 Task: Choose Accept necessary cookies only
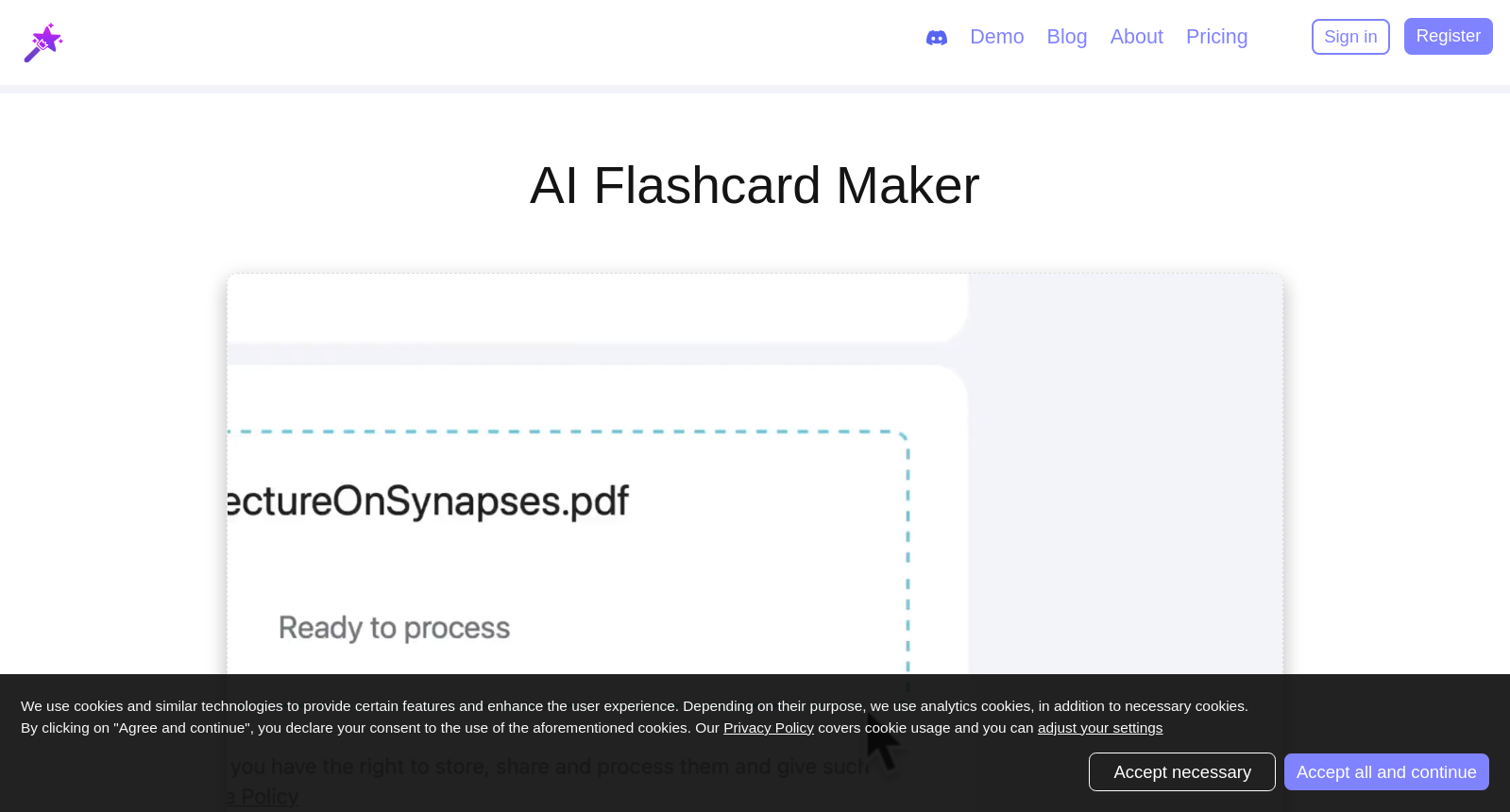pos(1181,771)
